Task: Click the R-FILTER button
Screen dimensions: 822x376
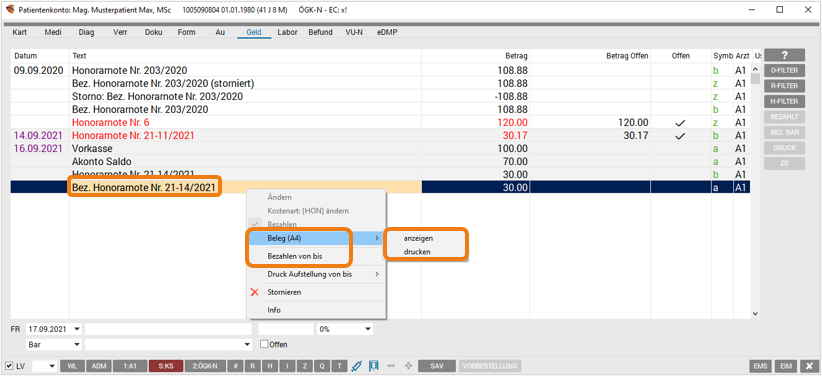Action: coord(784,86)
